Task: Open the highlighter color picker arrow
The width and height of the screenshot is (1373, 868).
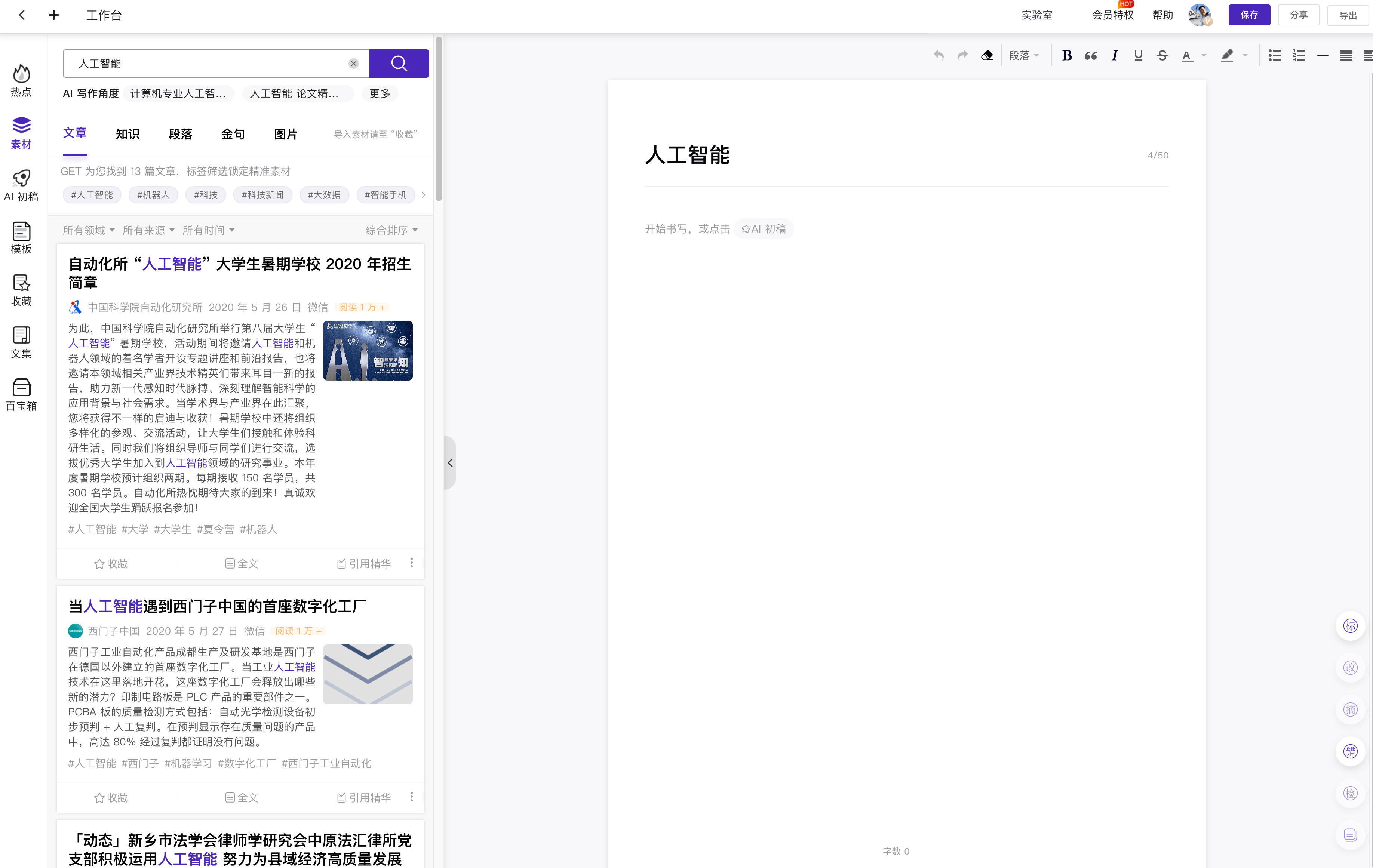Action: (1244, 55)
